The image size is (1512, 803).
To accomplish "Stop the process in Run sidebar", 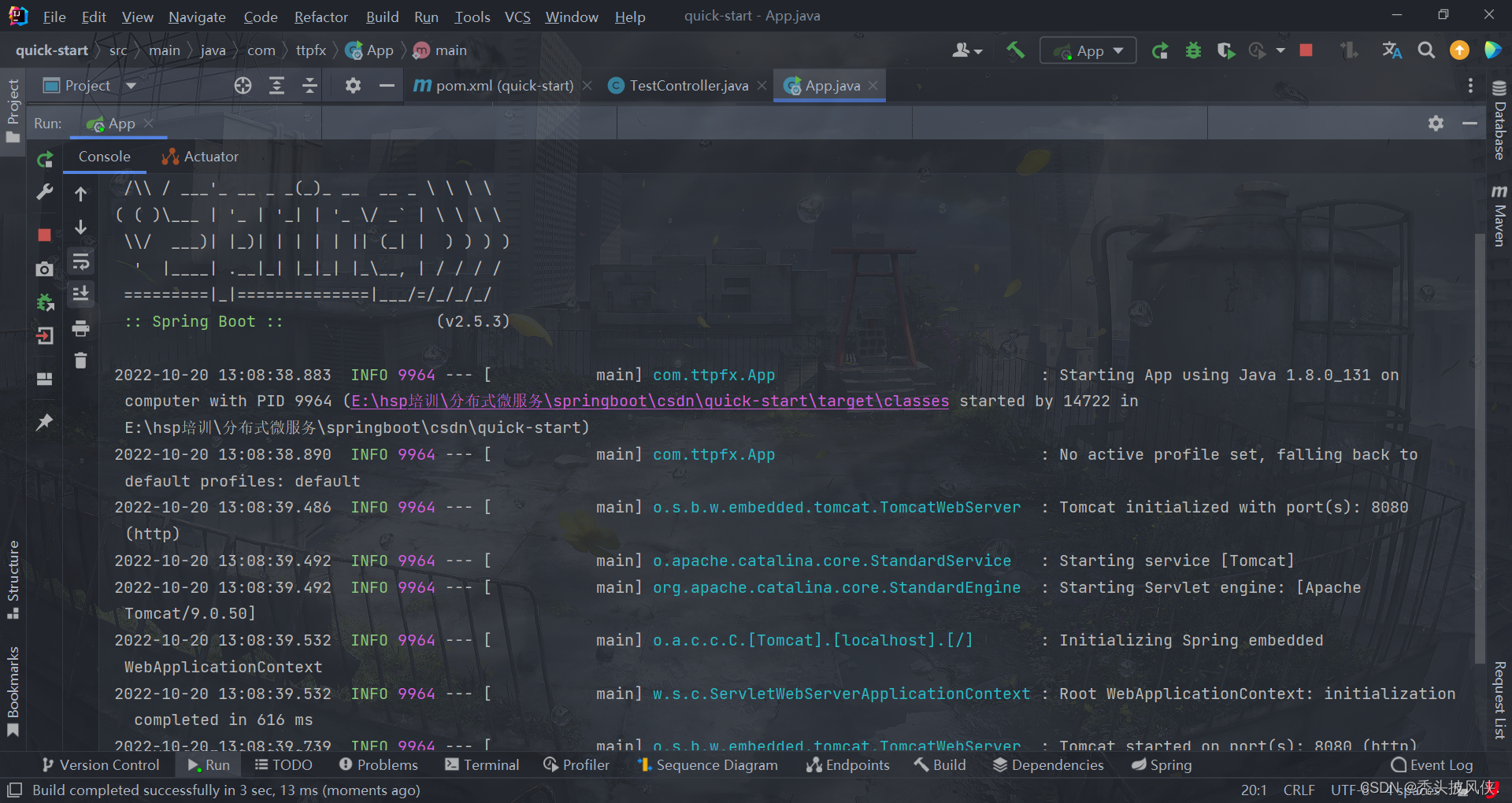I will click(45, 235).
